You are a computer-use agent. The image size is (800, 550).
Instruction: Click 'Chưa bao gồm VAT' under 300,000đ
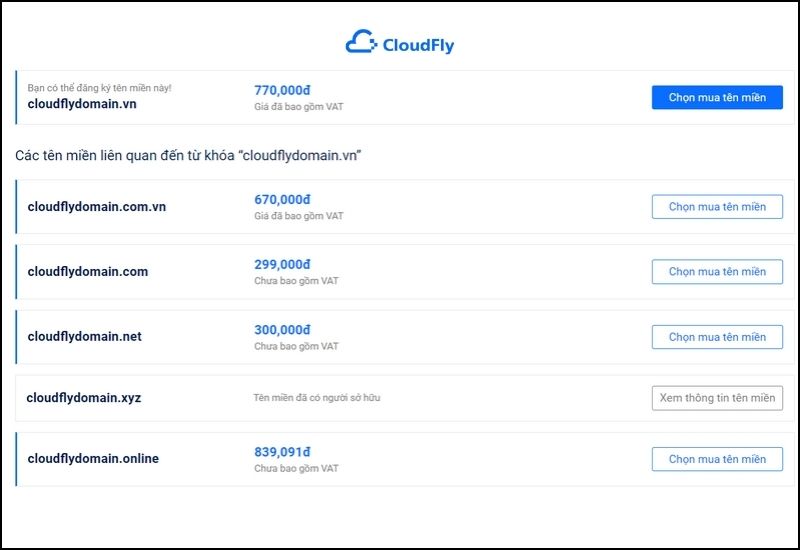[296, 346]
